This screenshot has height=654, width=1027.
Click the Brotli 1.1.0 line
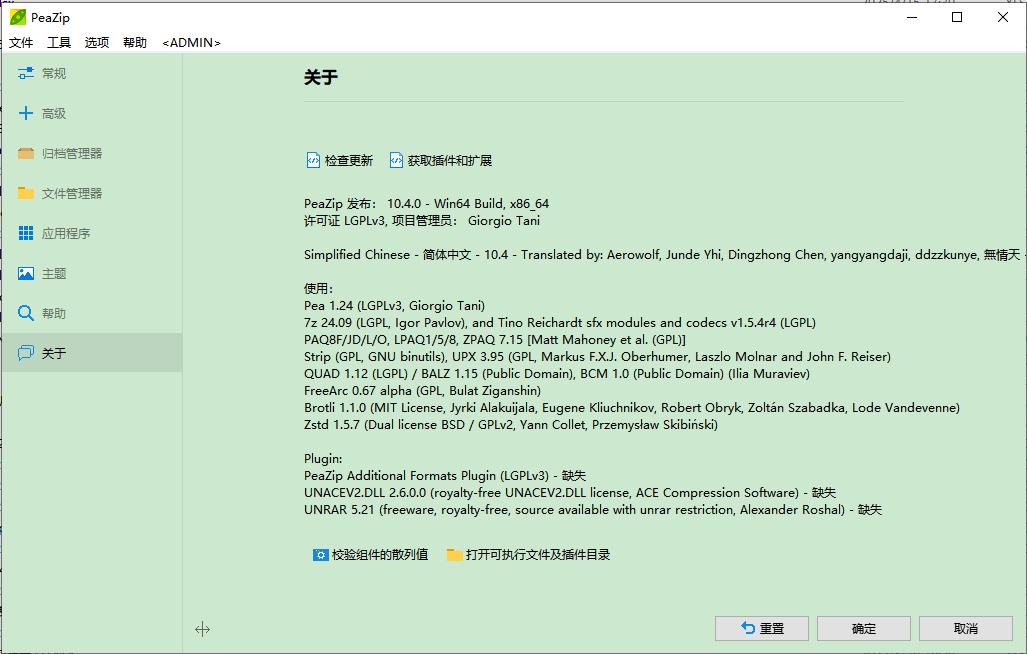coord(632,408)
